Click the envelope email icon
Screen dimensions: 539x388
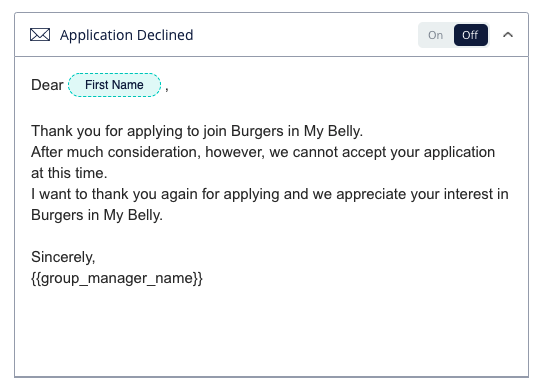(40, 35)
